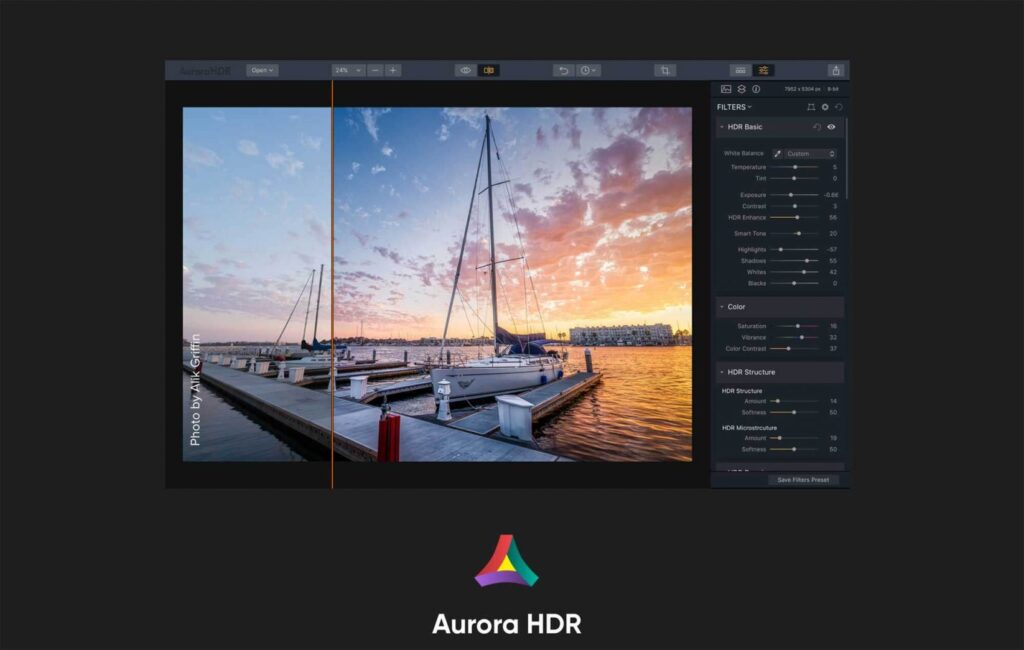Image resolution: width=1024 pixels, height=650 pixels.
Task: Click HDR Microstructure Amount slider handle
Action: coord(780,438)
